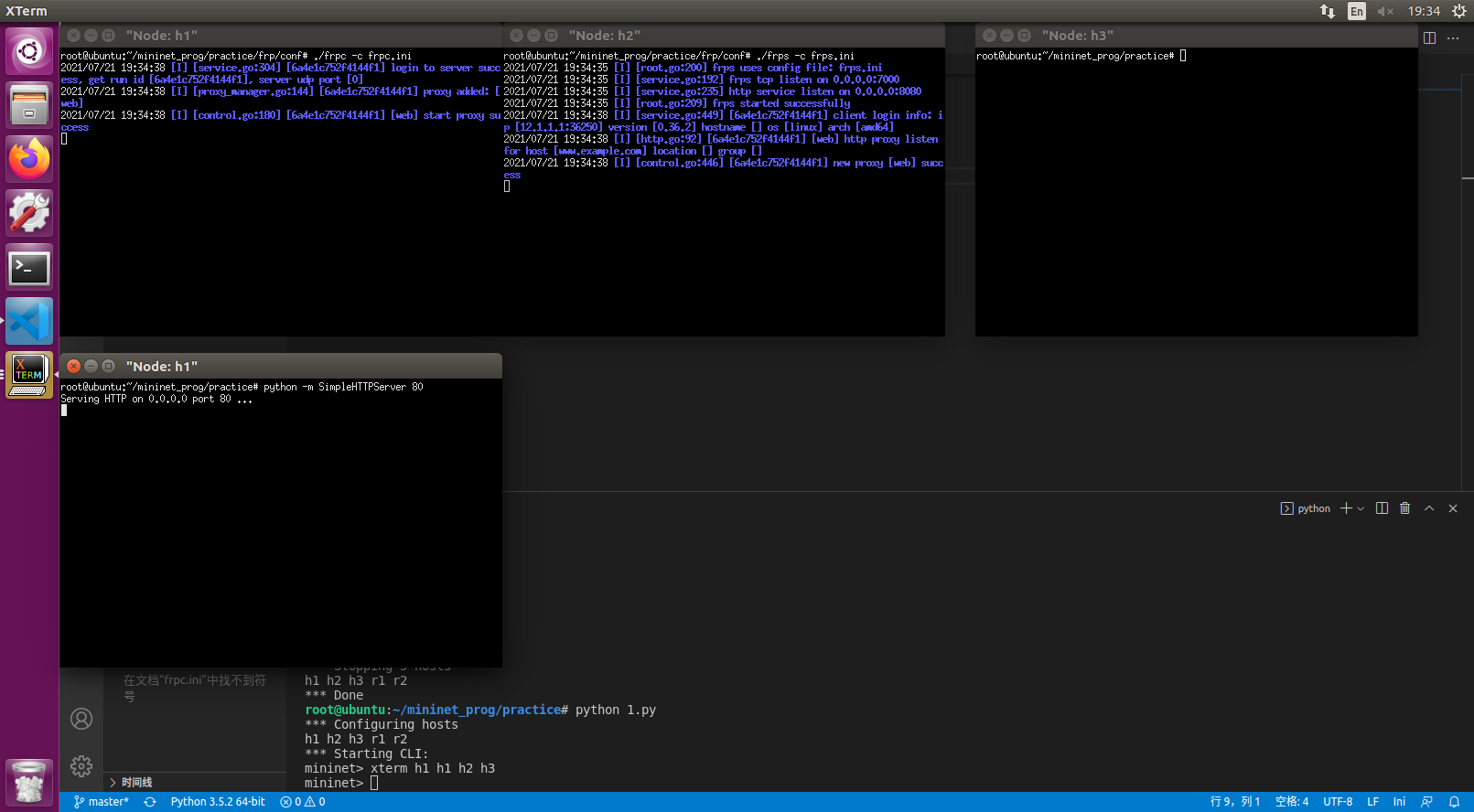The image size is (1474, 812).
Task: Toggle the muted sound indicator
Action: (x=1385, y=11)
